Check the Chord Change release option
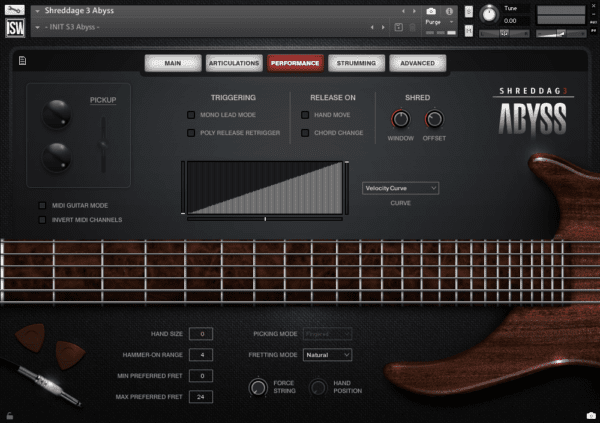This screenshot has height=423, width=600. (x=305, y=133)
